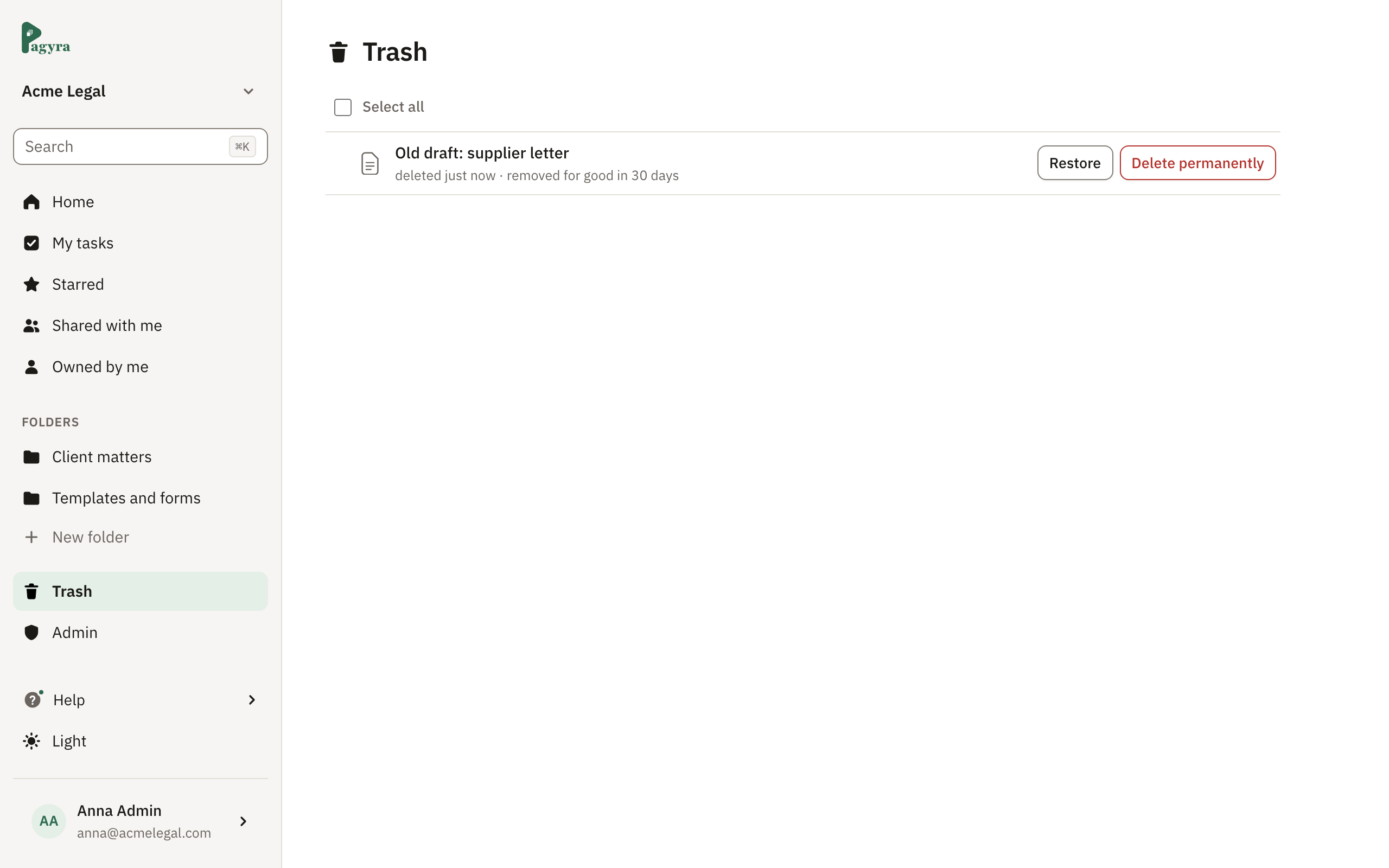This screenshot has height=868, width=1389.
Task: Open the Templates and forms folder
Action: coord(140,499)
